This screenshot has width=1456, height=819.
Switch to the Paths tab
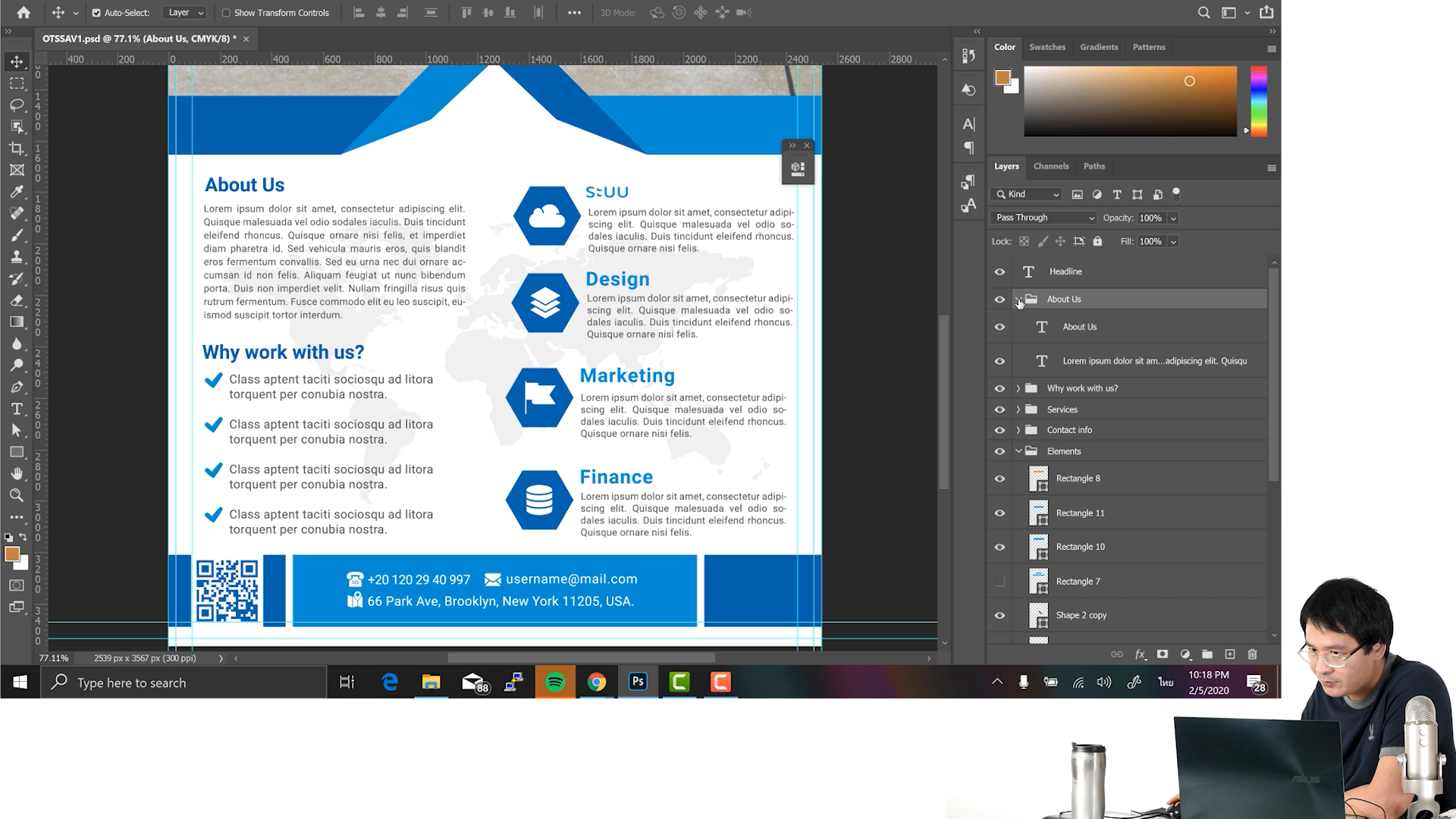pos(1094,166)
